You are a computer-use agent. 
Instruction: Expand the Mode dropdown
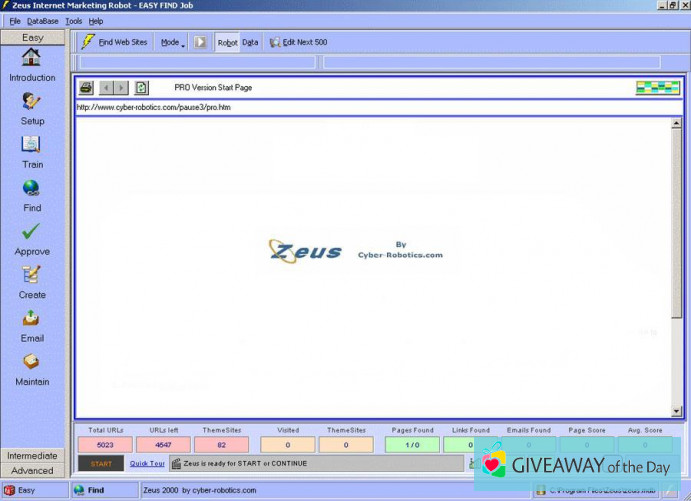tap(172, 43)
